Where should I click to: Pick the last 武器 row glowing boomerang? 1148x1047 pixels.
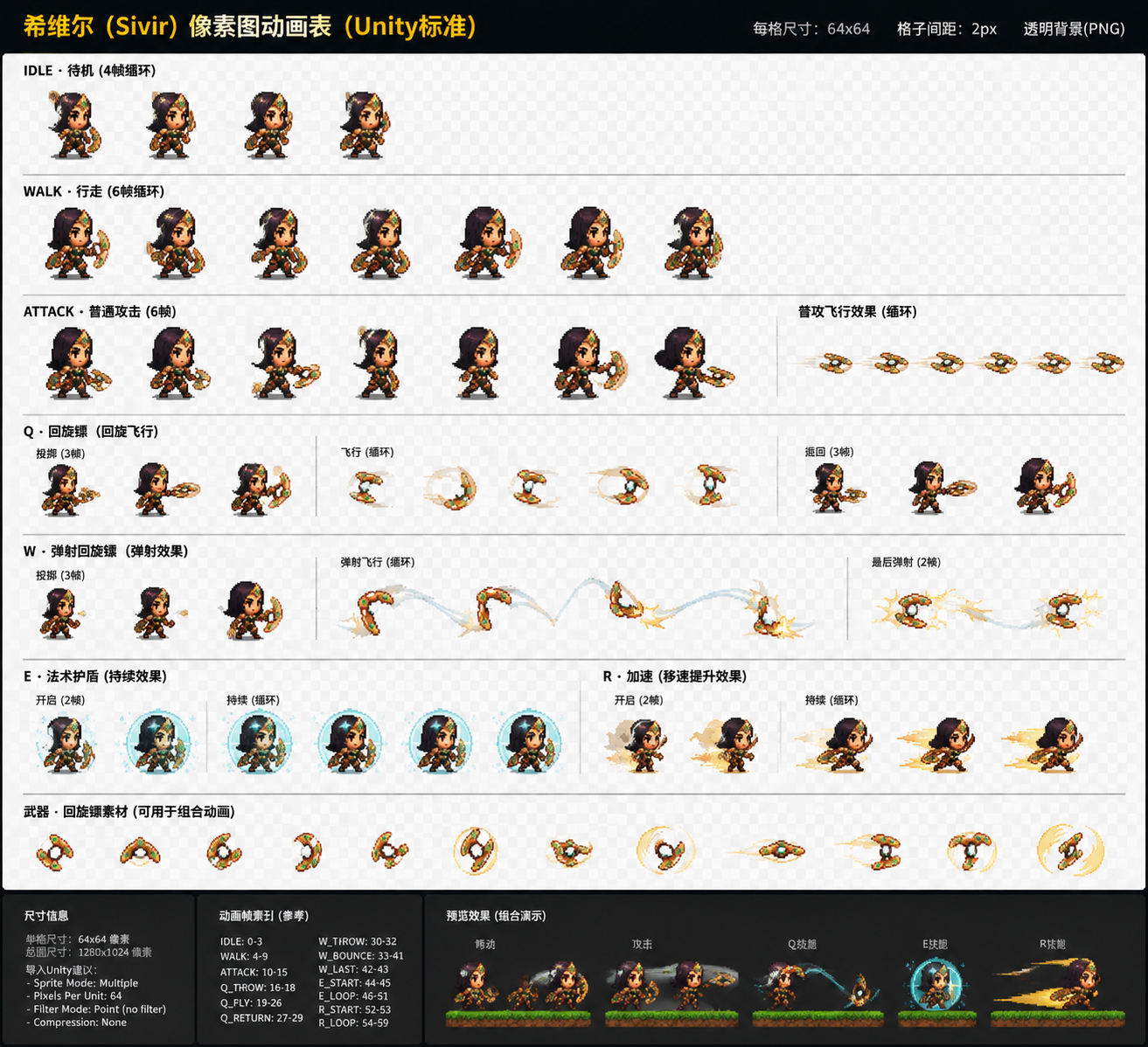click(x=1070, y=850)
